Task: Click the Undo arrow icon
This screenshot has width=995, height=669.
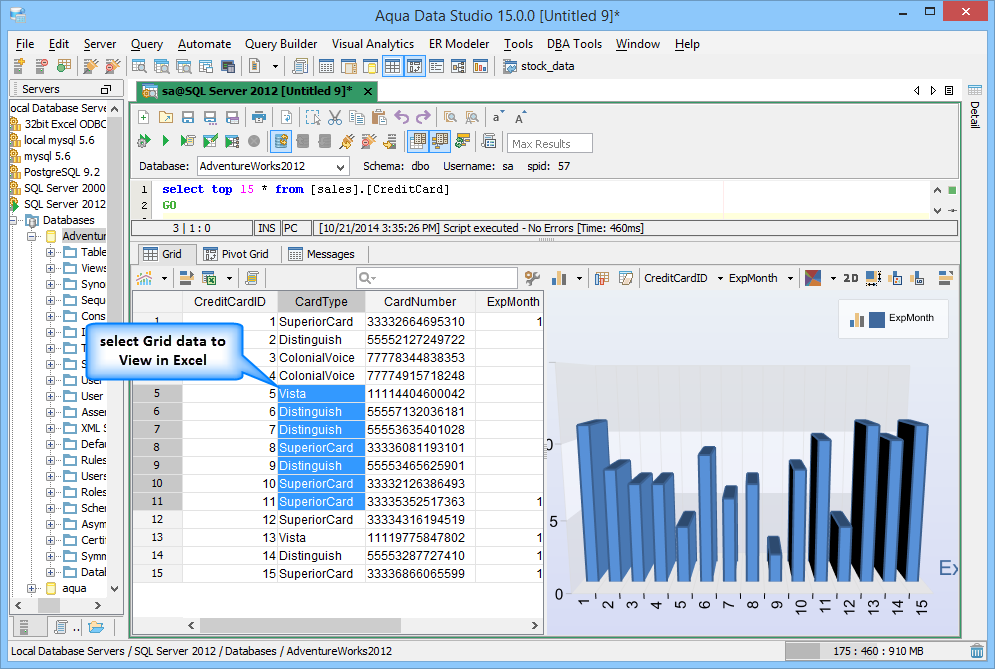Action: [x=402, y=117]
